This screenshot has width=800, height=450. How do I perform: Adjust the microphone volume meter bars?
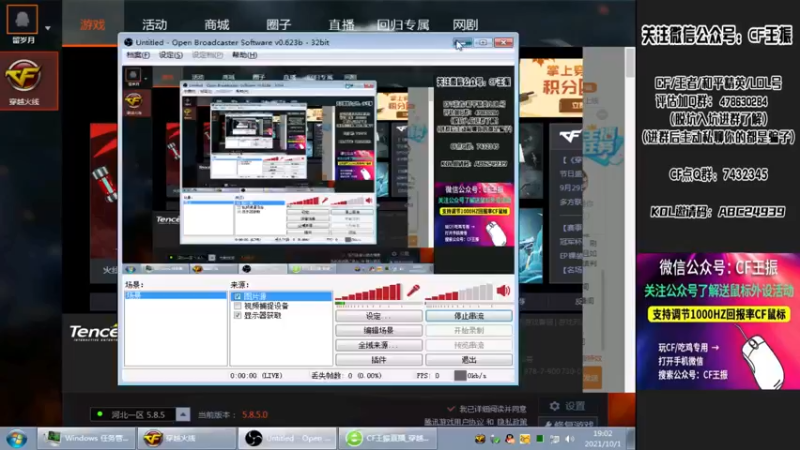pos(369,292)
